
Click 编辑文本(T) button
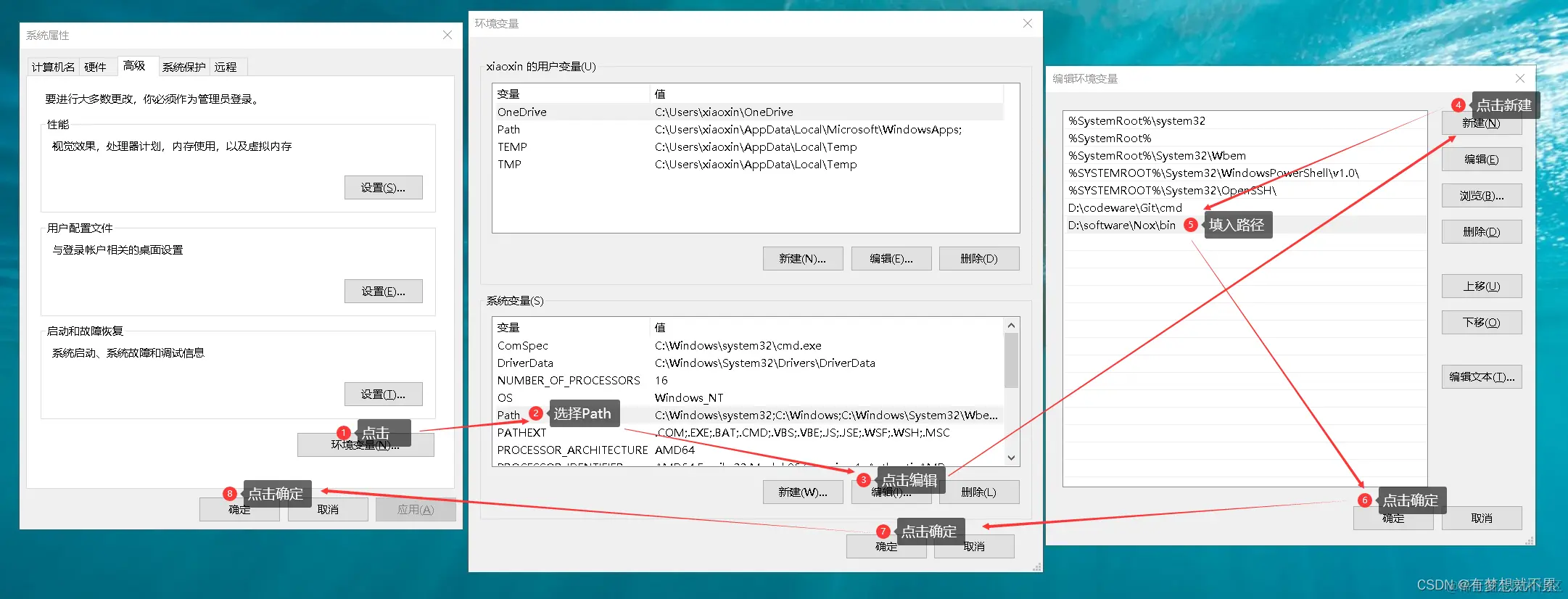[1482, 376]
